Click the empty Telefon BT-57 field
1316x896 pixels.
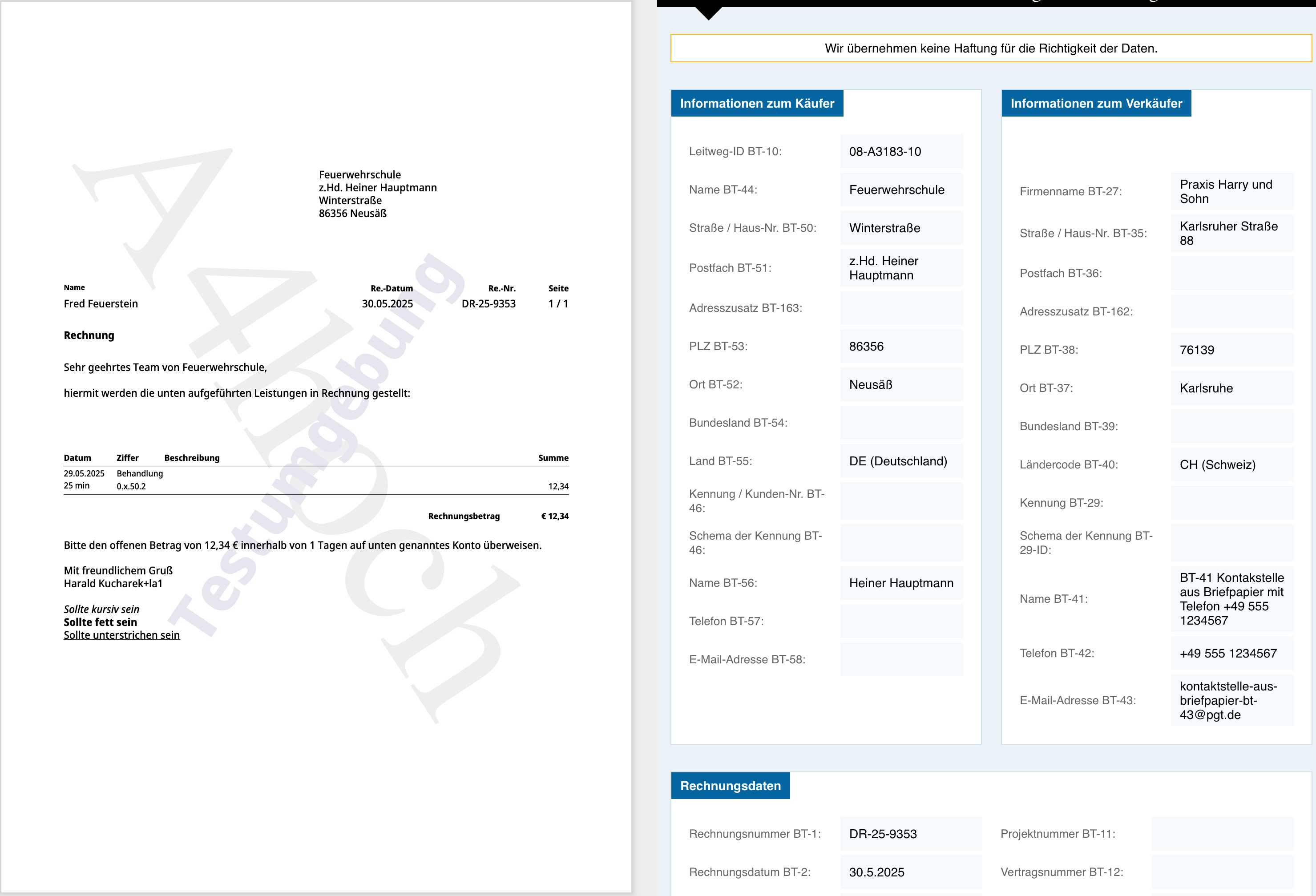tap(901, 622)
